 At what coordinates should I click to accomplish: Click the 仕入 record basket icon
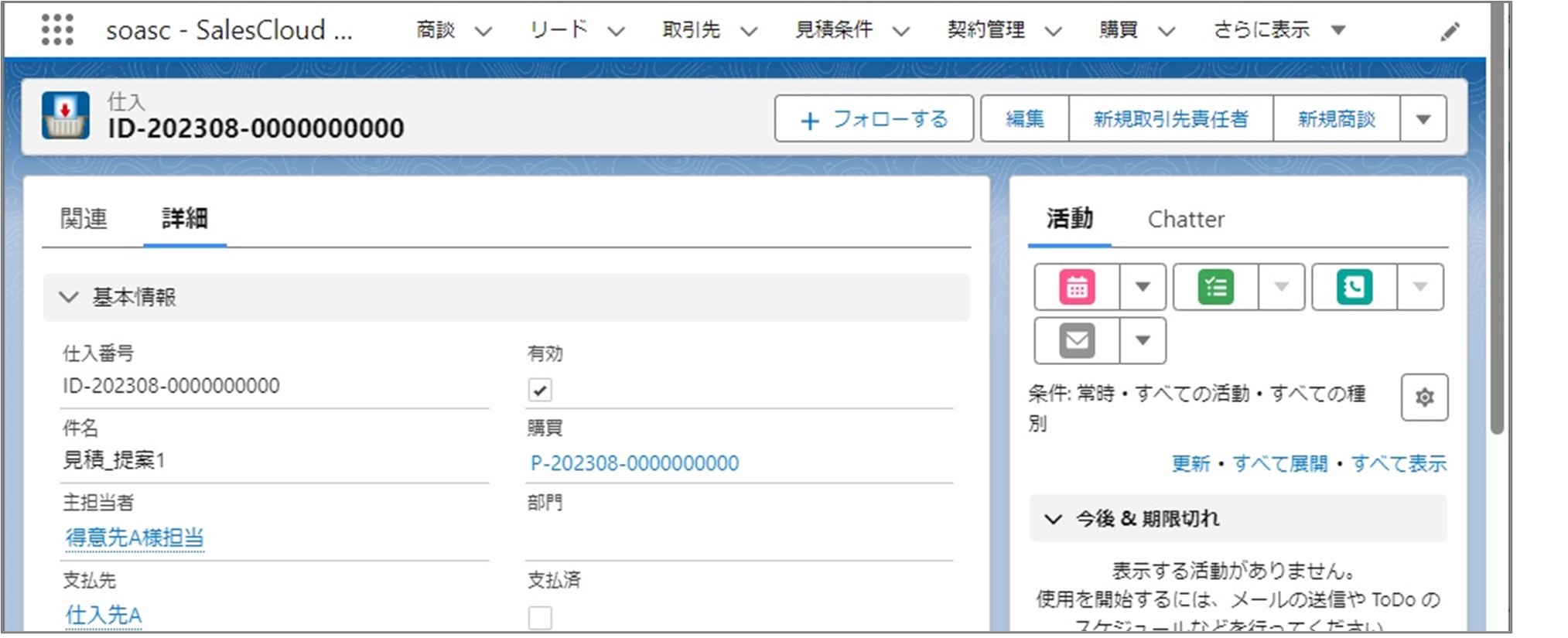click(66, 116)
